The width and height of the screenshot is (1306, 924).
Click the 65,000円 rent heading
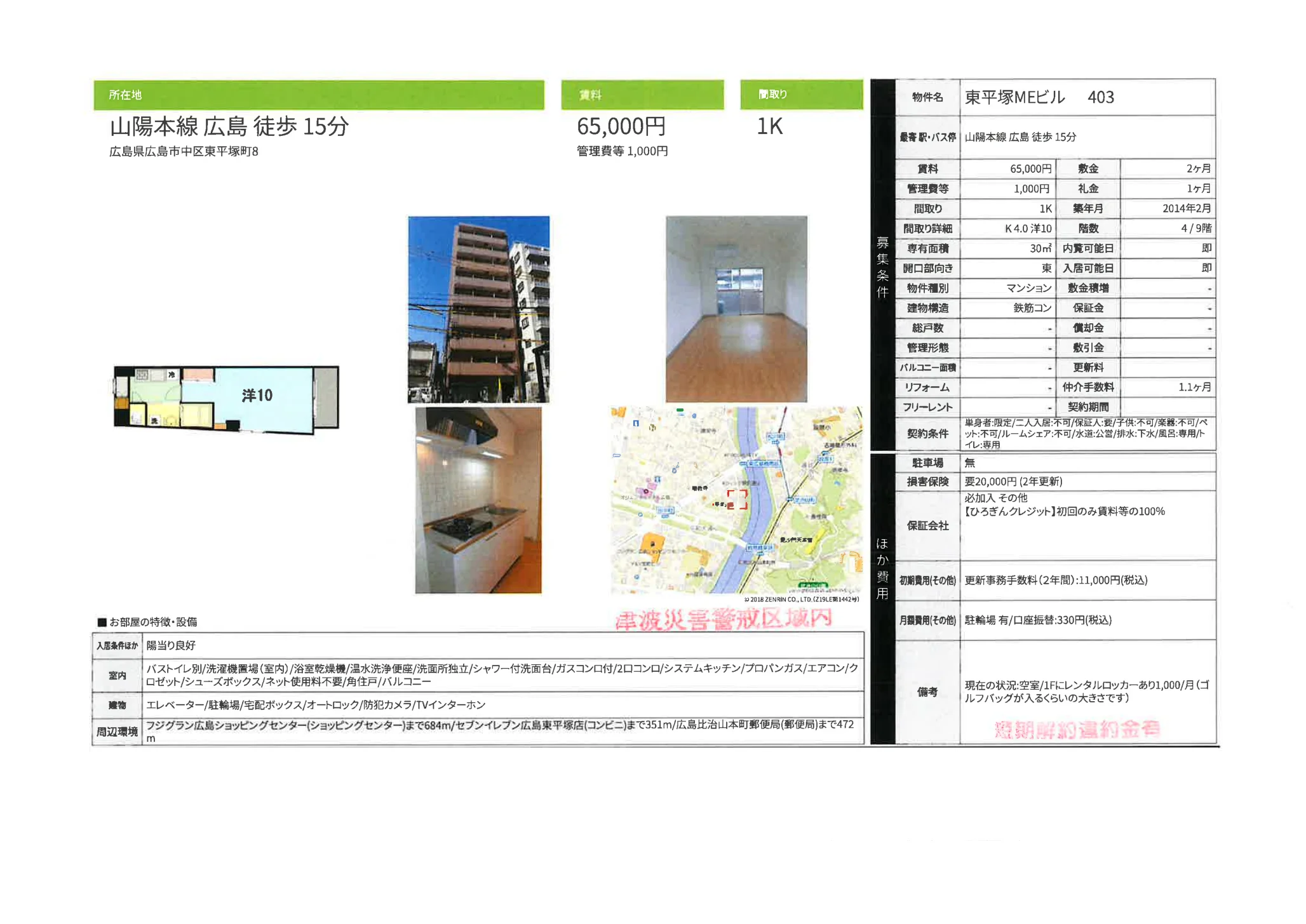tap(621, 126)
